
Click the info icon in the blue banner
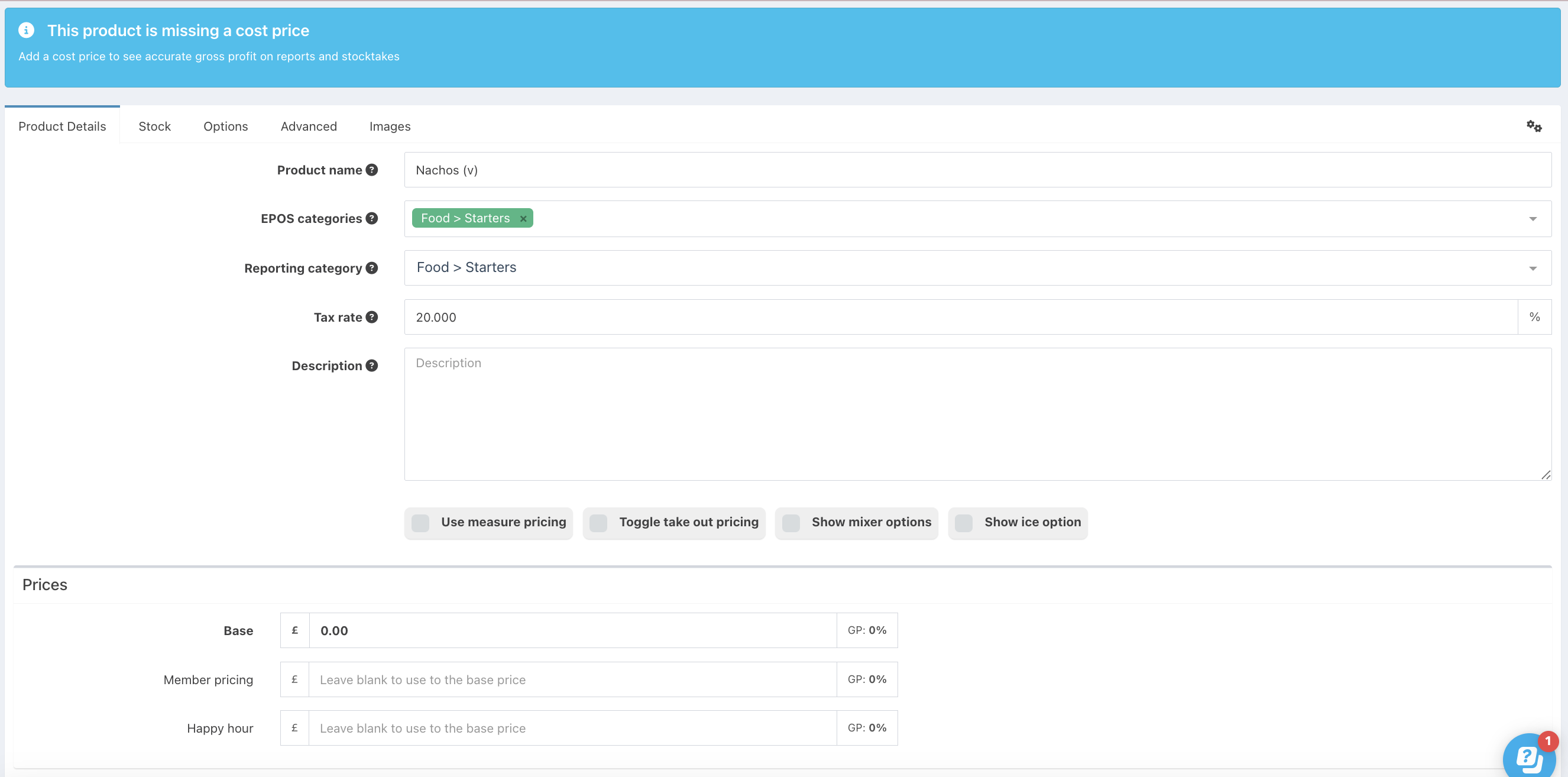coord(26,30)
